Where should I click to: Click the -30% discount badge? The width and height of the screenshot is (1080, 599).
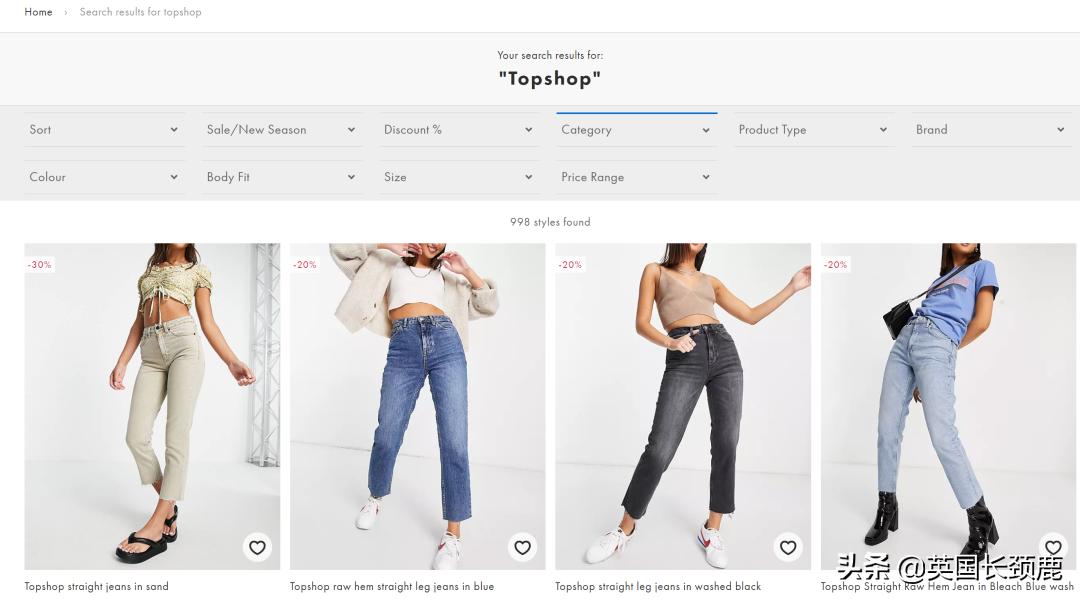(x=39, y=264)
